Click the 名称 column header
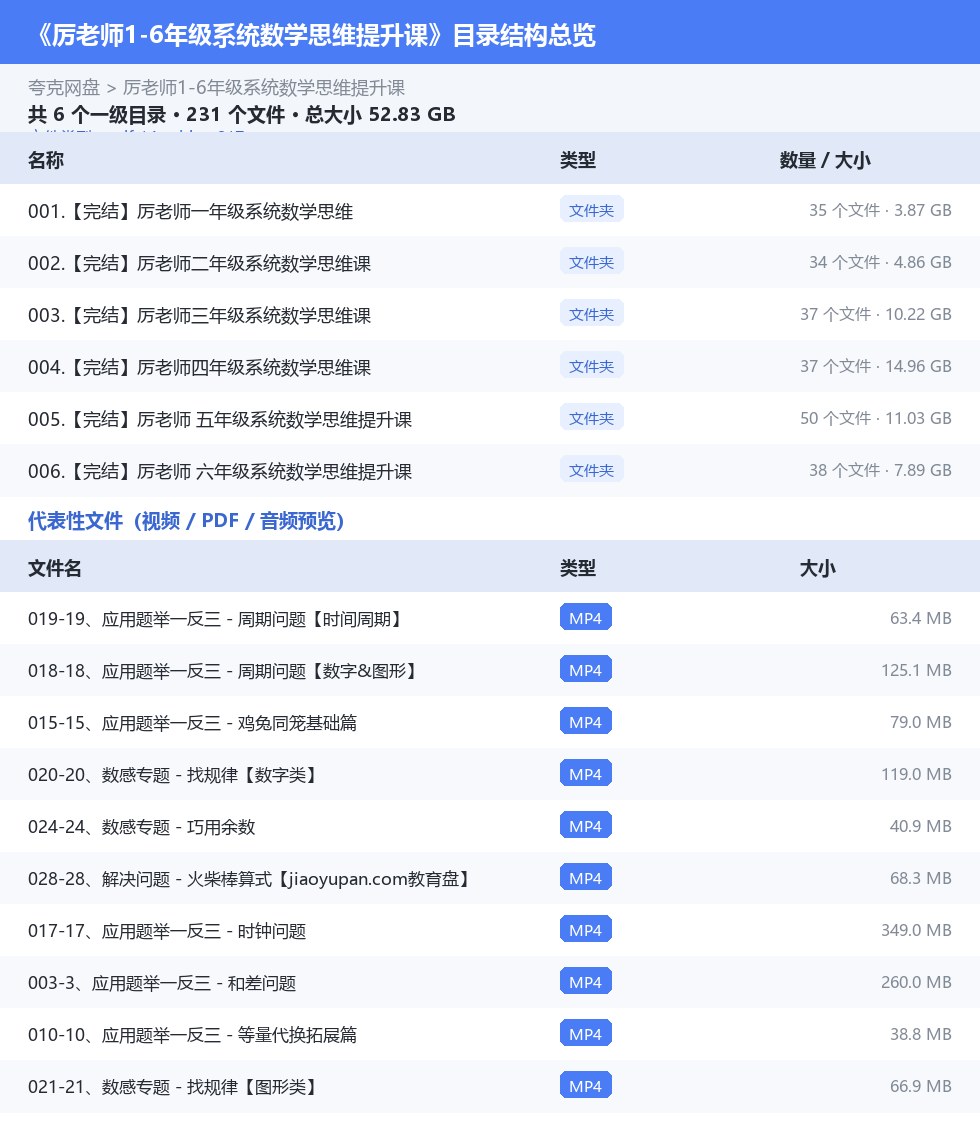Screen dimensions: 980x1144 point(46,161)
